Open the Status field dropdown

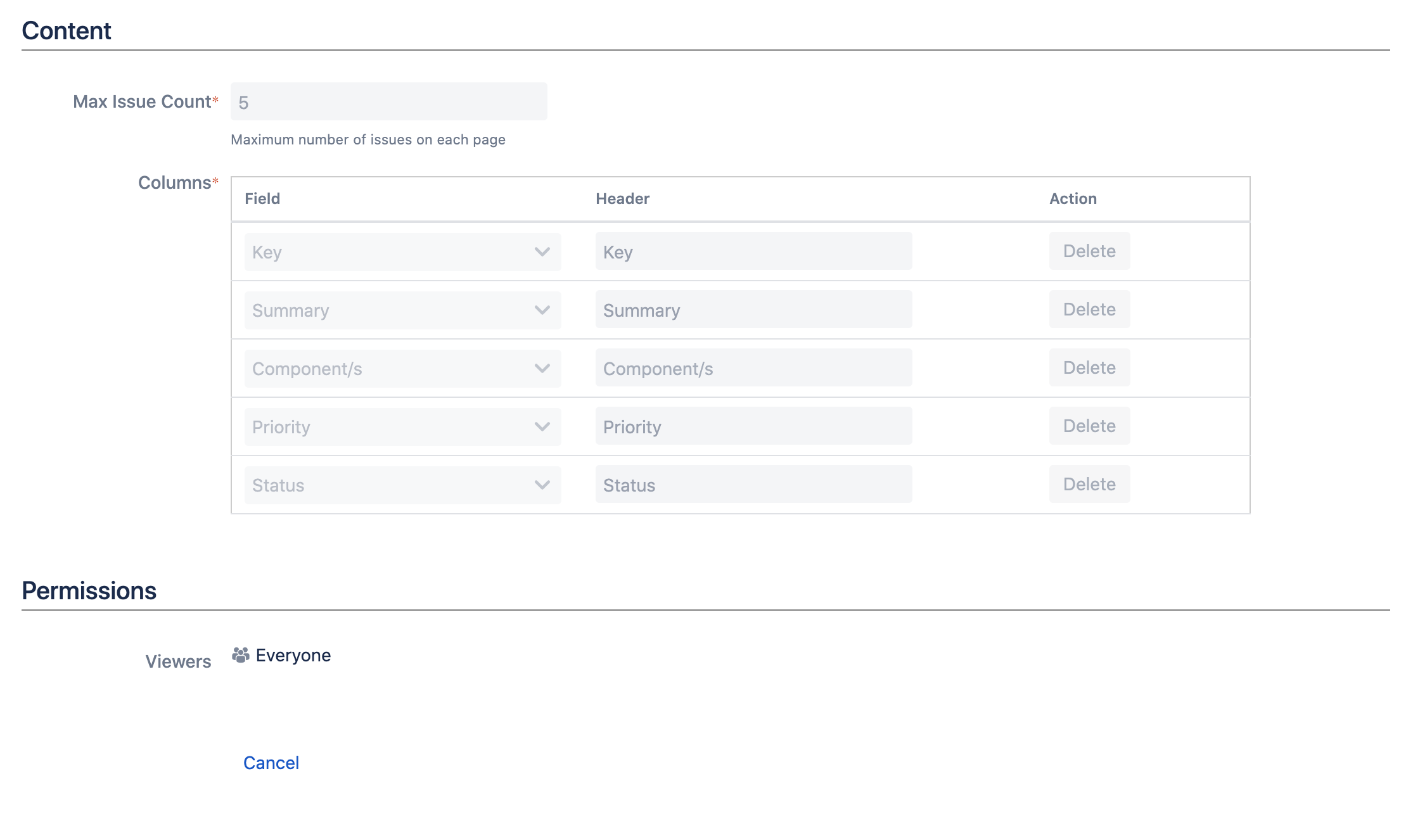402,485
